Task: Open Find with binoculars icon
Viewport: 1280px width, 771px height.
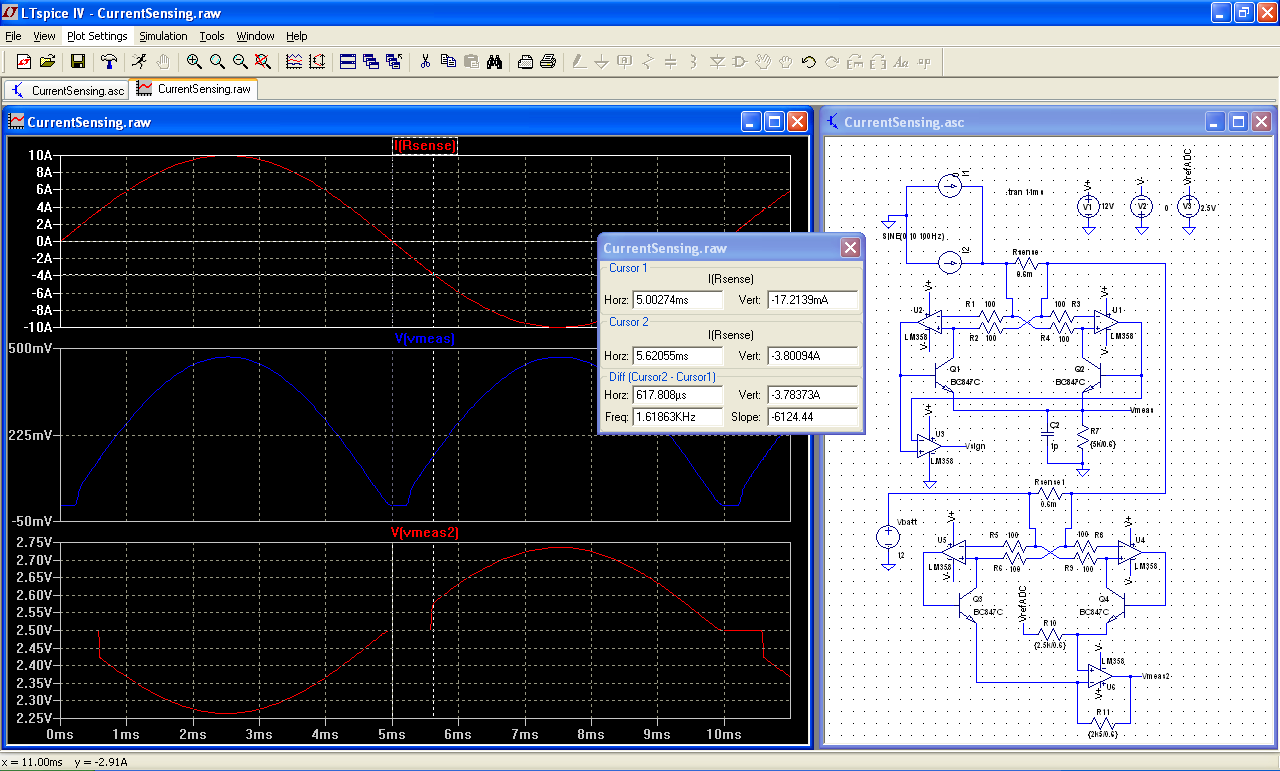Action: click(494, 62)
